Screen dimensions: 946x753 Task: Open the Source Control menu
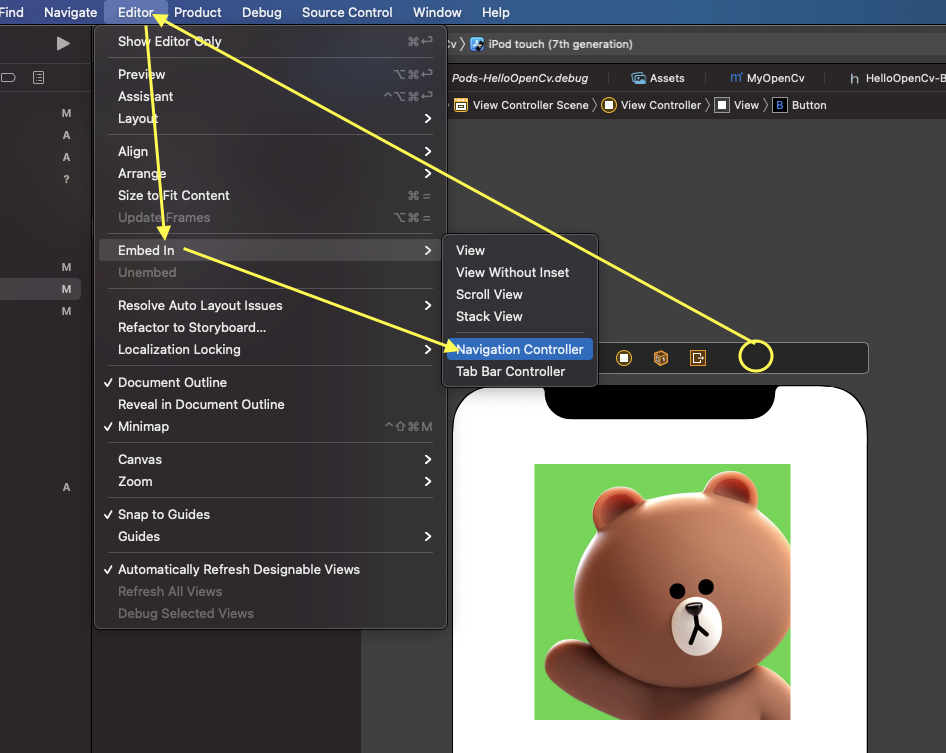pyautogui.click(x=347, y=12)
